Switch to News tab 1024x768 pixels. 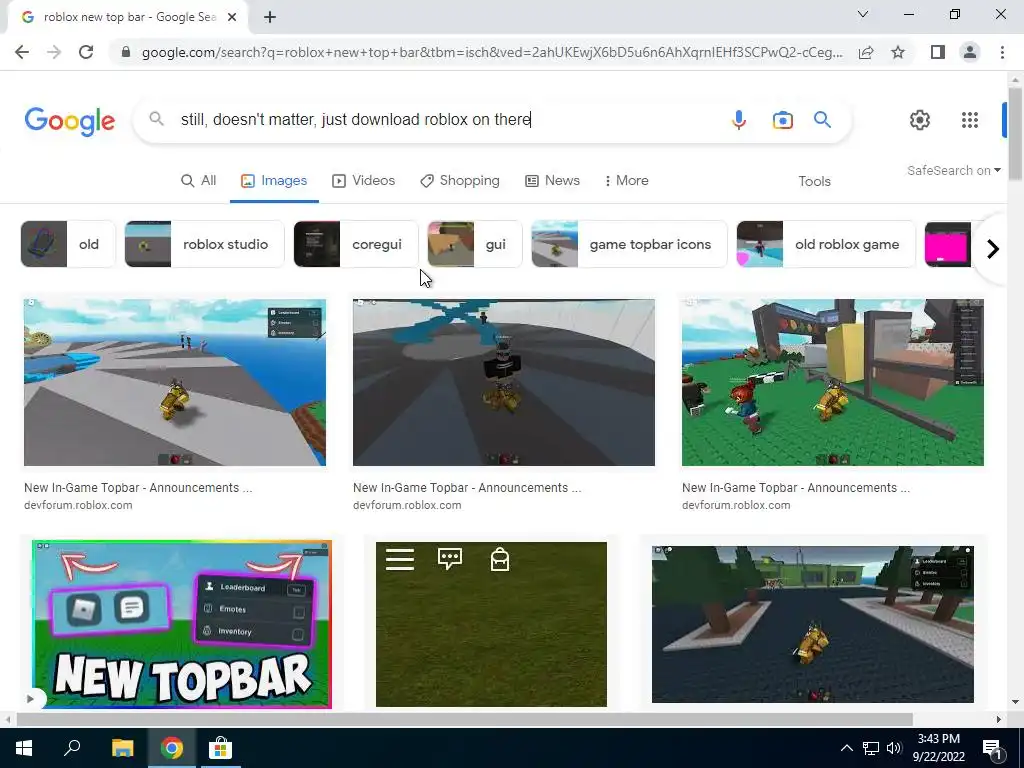click(552, 181)
